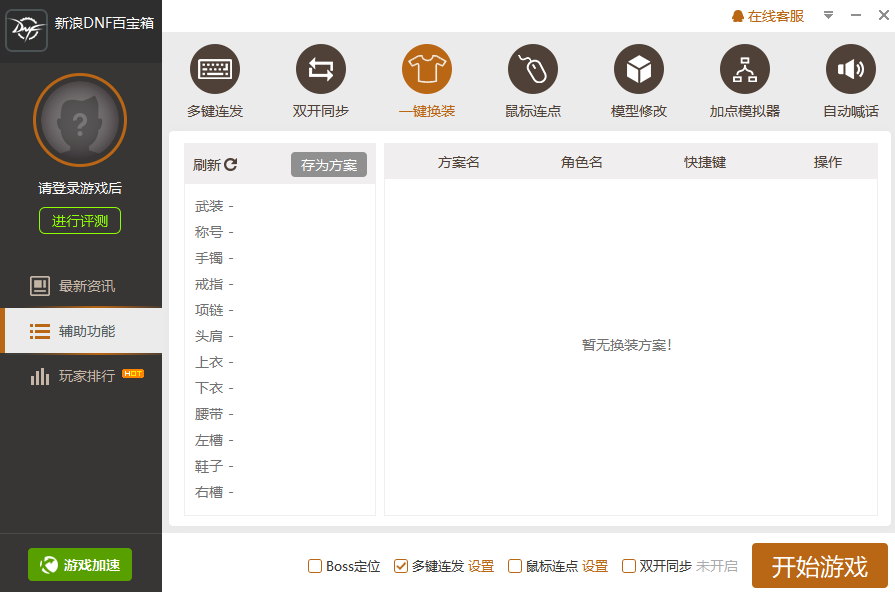The height and width of the screenshot is (592, 895).
Task: Click the 刷新 refresh icon
Action: click(x=231, y=165)
